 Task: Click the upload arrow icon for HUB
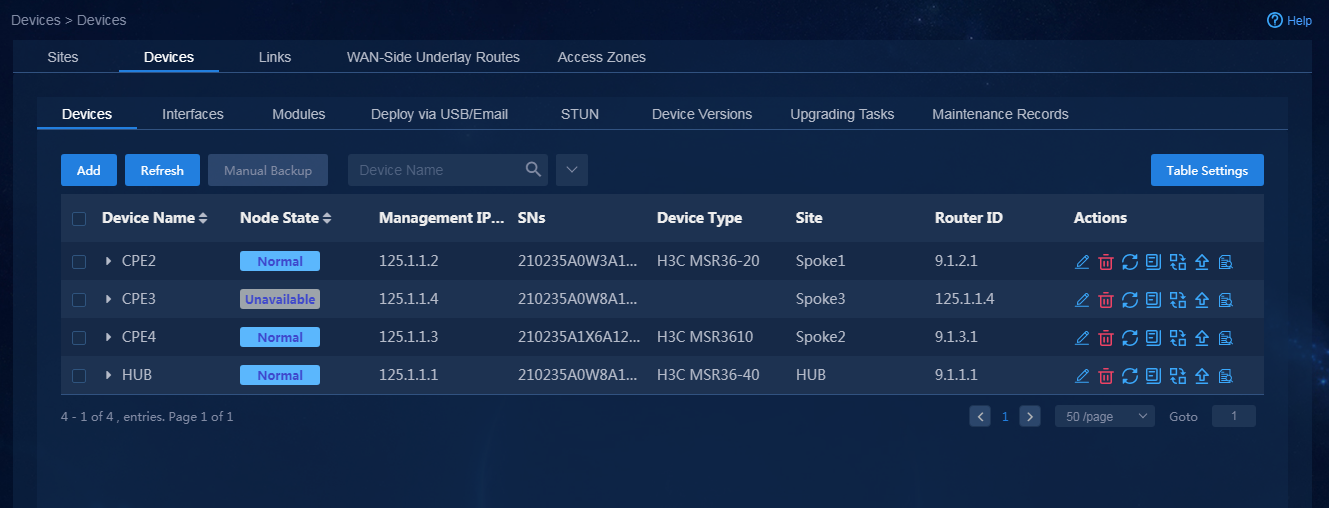(1201, 376)
